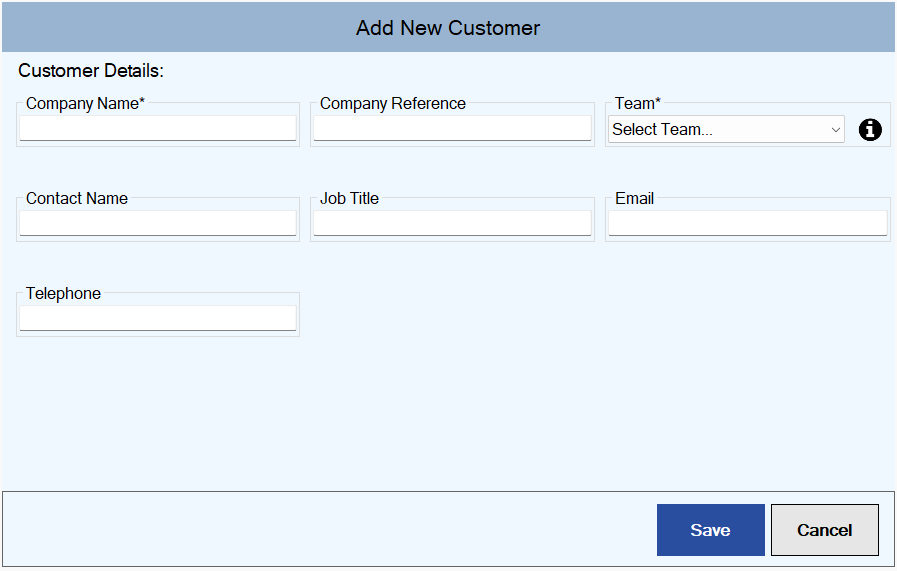This screenshot has width=897, height=571.
Task: Select the Contact Name input field
Action: point(158,223)
